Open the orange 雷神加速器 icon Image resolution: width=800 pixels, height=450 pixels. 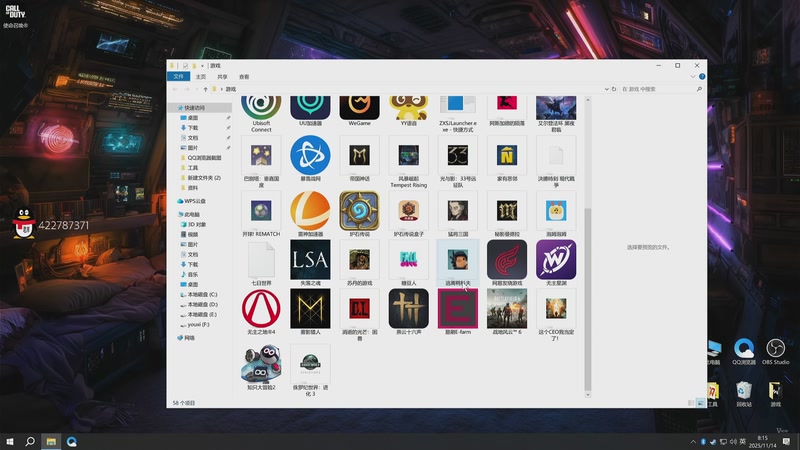[310, 211]
